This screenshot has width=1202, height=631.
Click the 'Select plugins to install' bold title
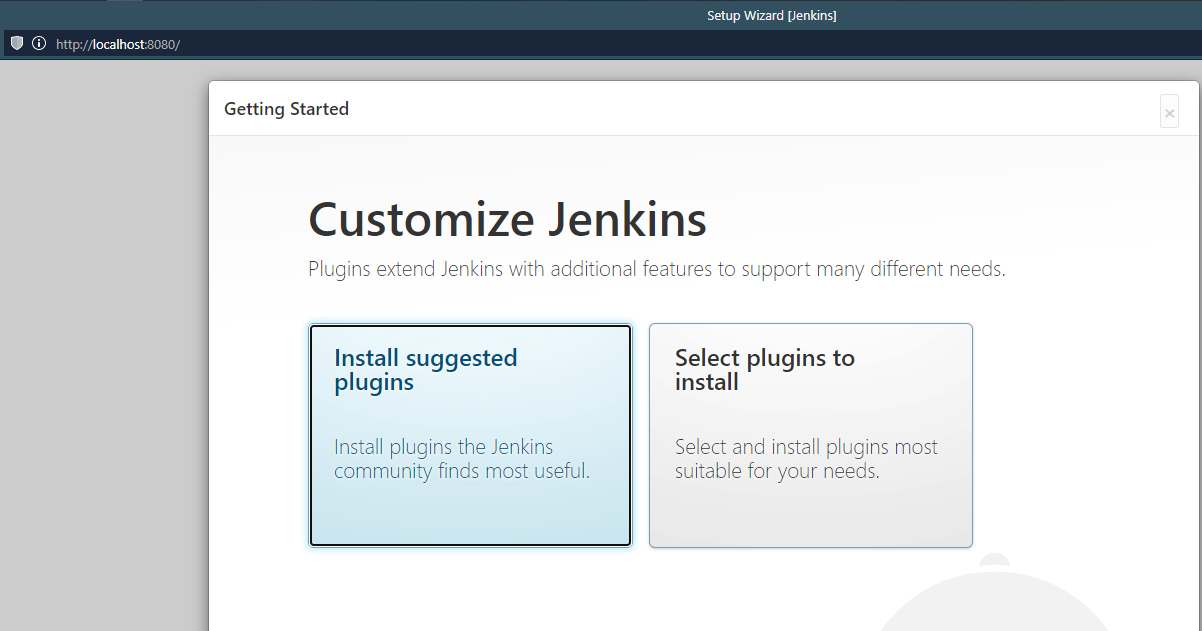click(x=765, y=370)
